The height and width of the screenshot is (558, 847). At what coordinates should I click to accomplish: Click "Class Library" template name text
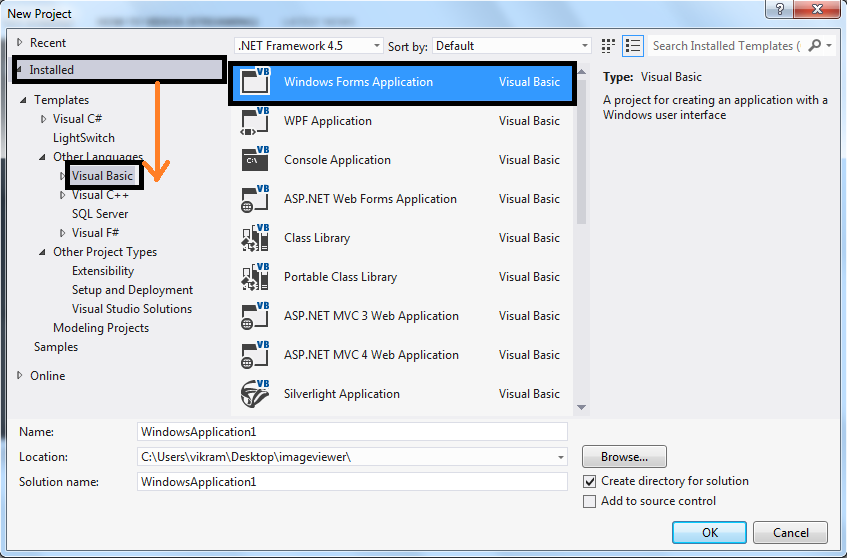click(x=317, y=238)
